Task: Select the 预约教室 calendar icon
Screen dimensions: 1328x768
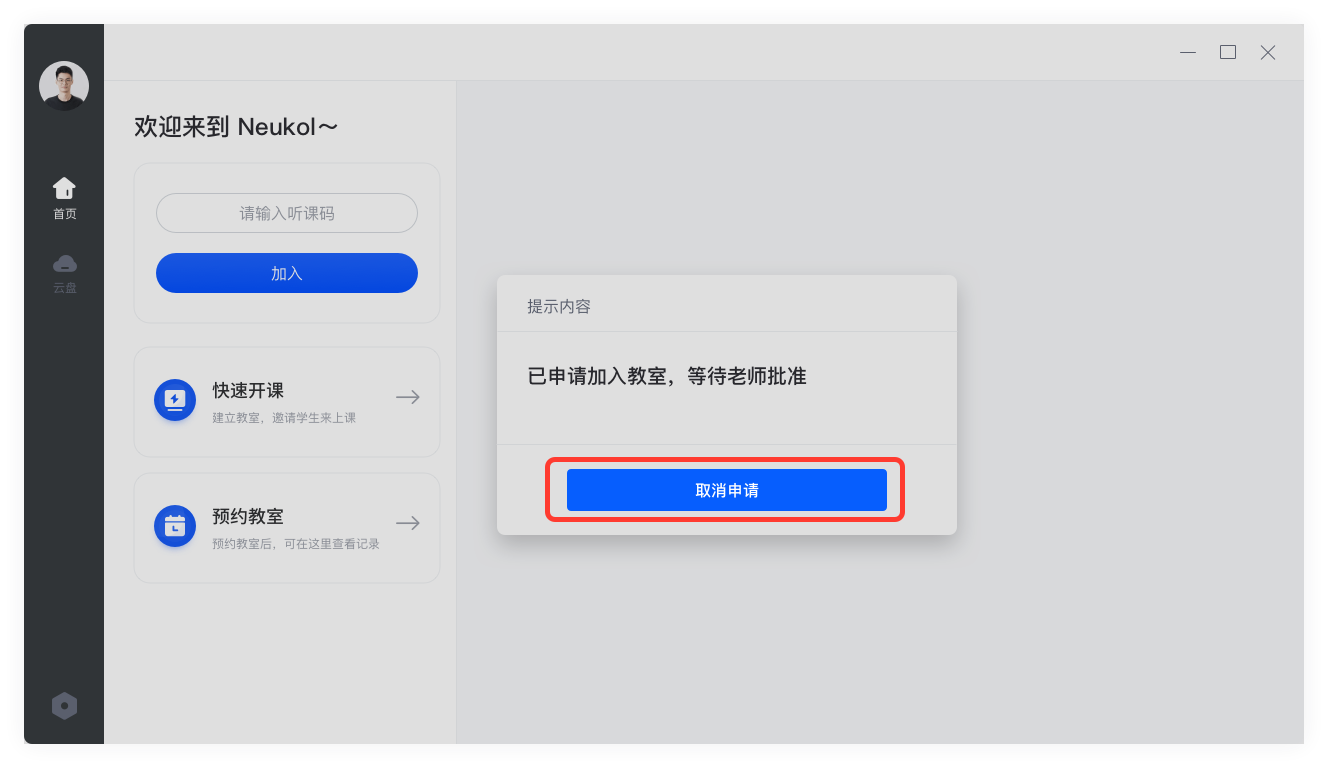Action: (175, 526)
